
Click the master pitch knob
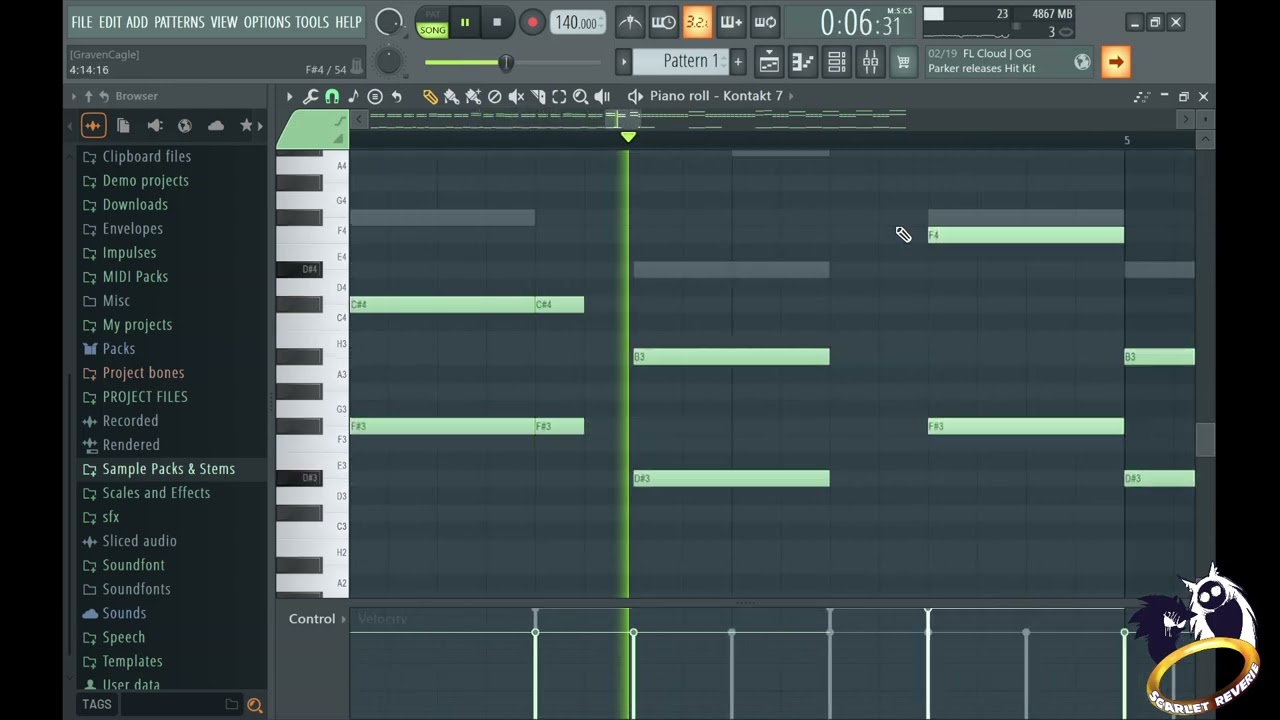(x=388, y=62)
